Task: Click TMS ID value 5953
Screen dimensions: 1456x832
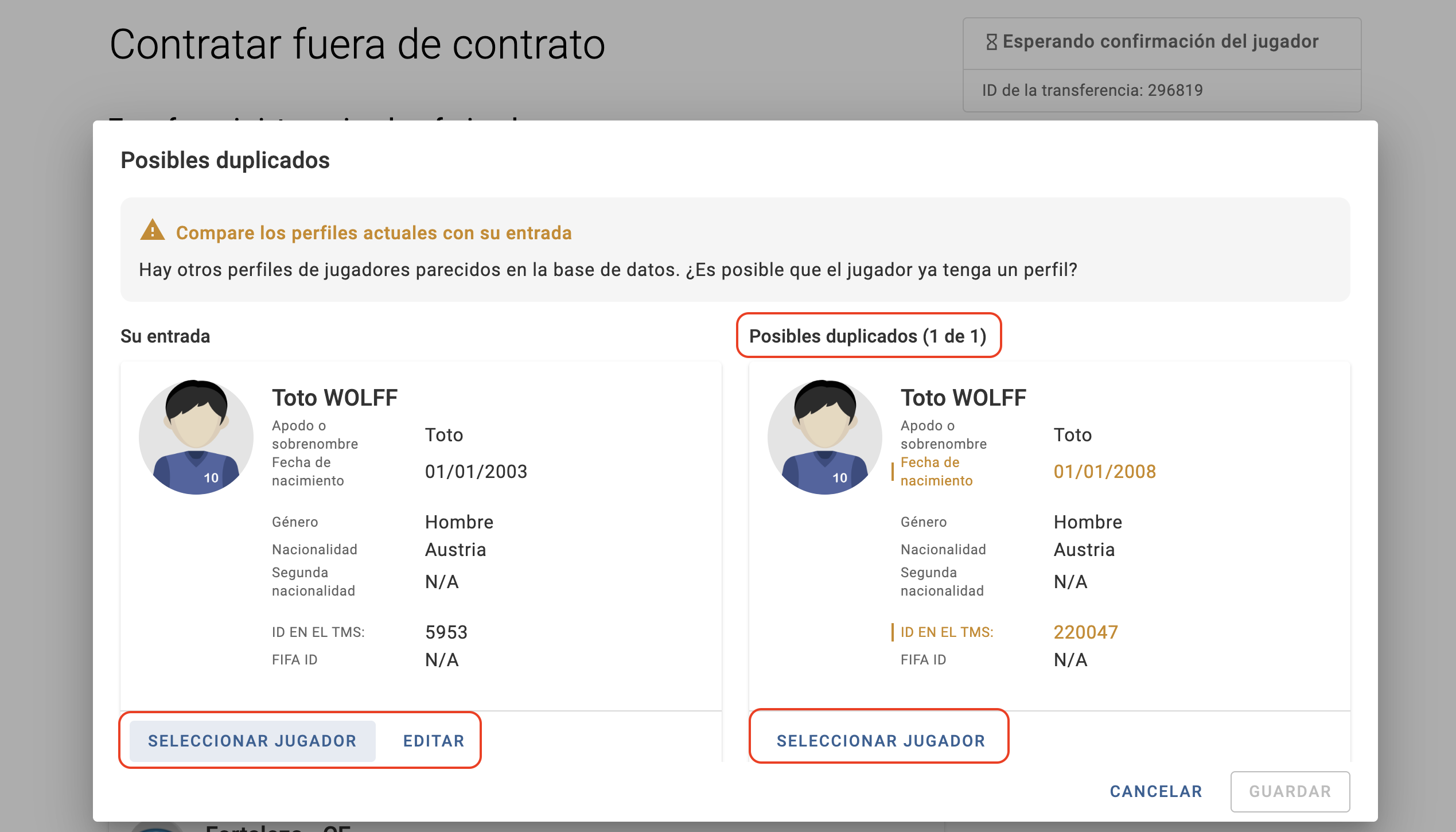Action: click(446, 632)
